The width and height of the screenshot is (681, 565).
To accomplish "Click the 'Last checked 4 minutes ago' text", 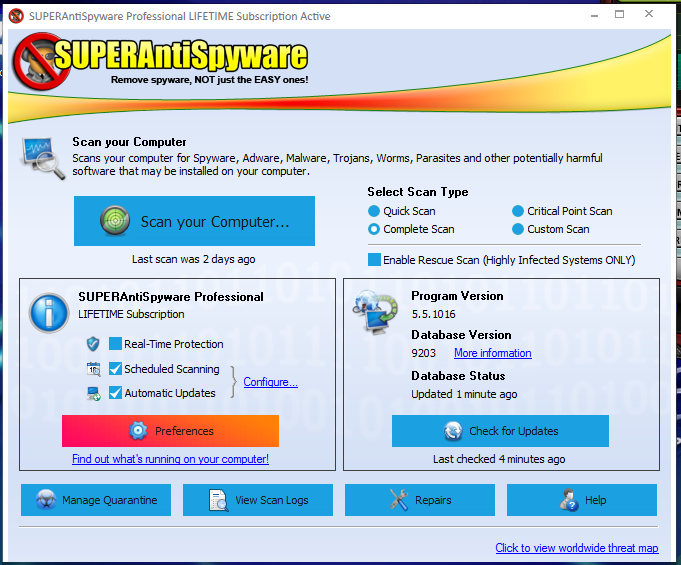I will [499, 459].
